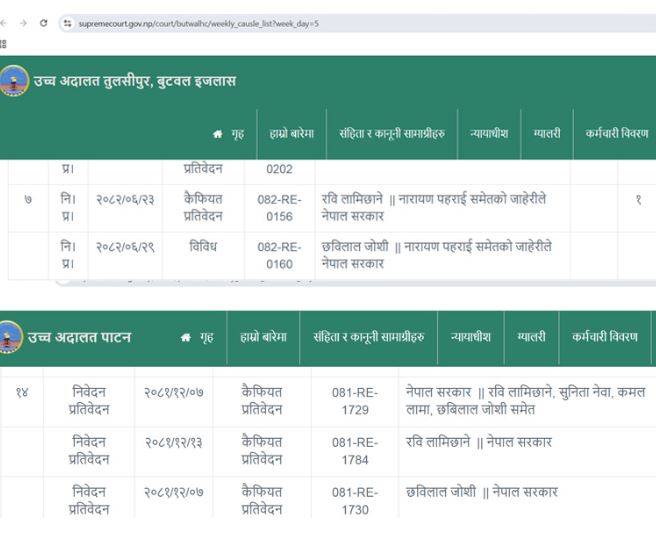Open site information icon beside the URL
Viewport: 656px width, 534px height.
tap(68, 23)
